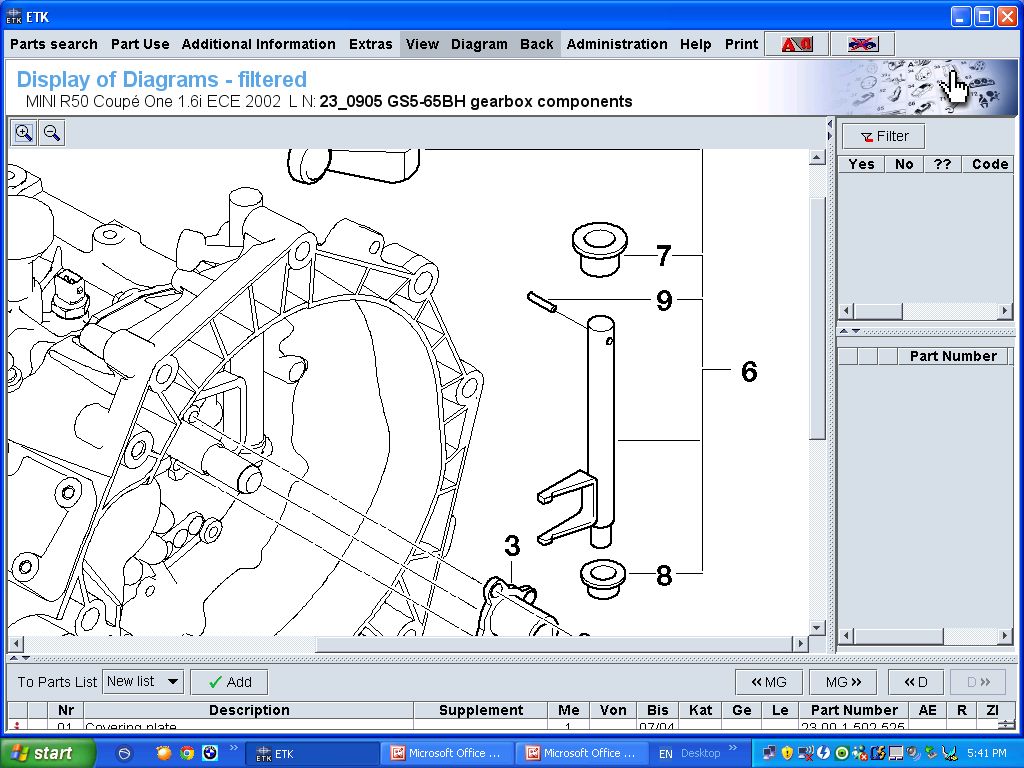Viewport: 1024px width, 768px height.
Task: Click the Filter button
Action: point(883,136)
